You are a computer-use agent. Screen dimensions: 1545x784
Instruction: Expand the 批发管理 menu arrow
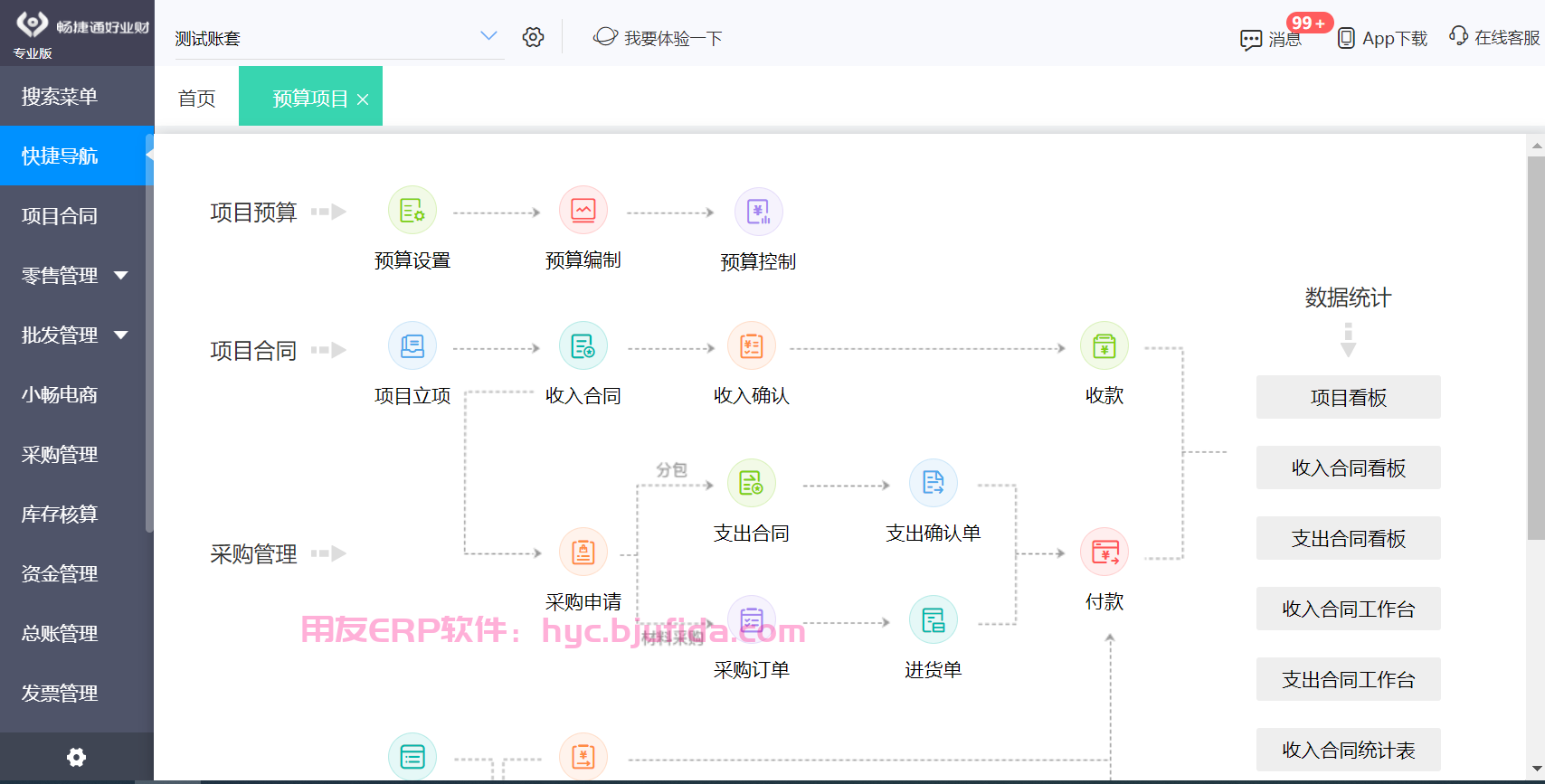point(121,335)
